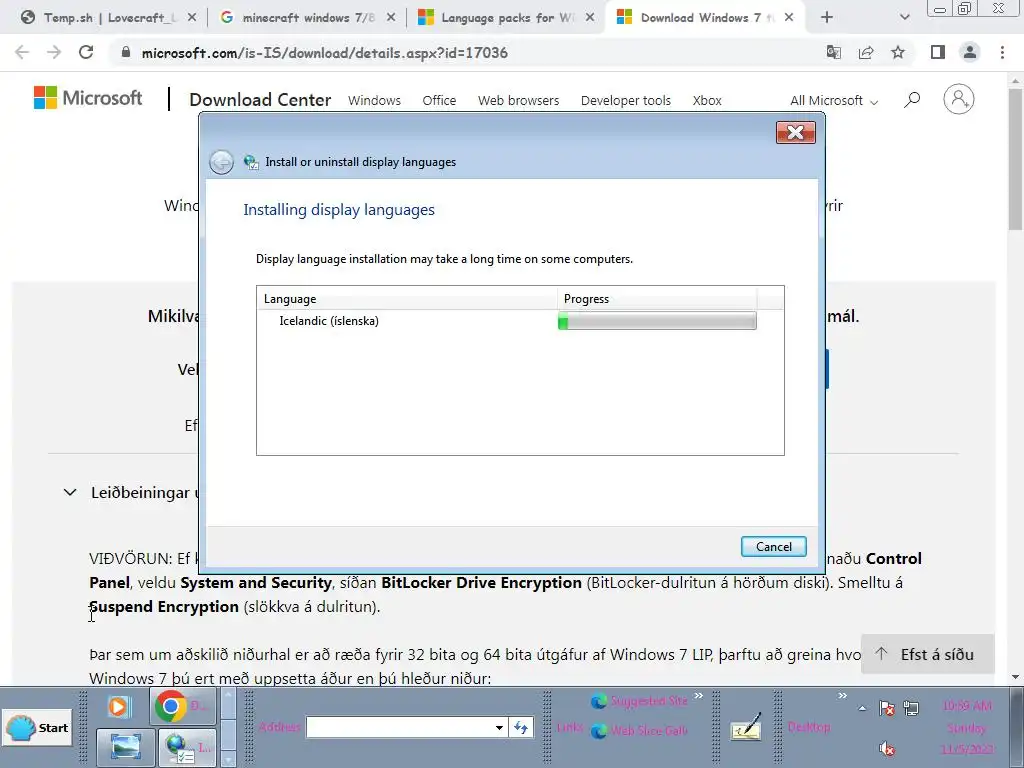View site information via the padlock icon
1024x768 pixels.
click(126, 52)
